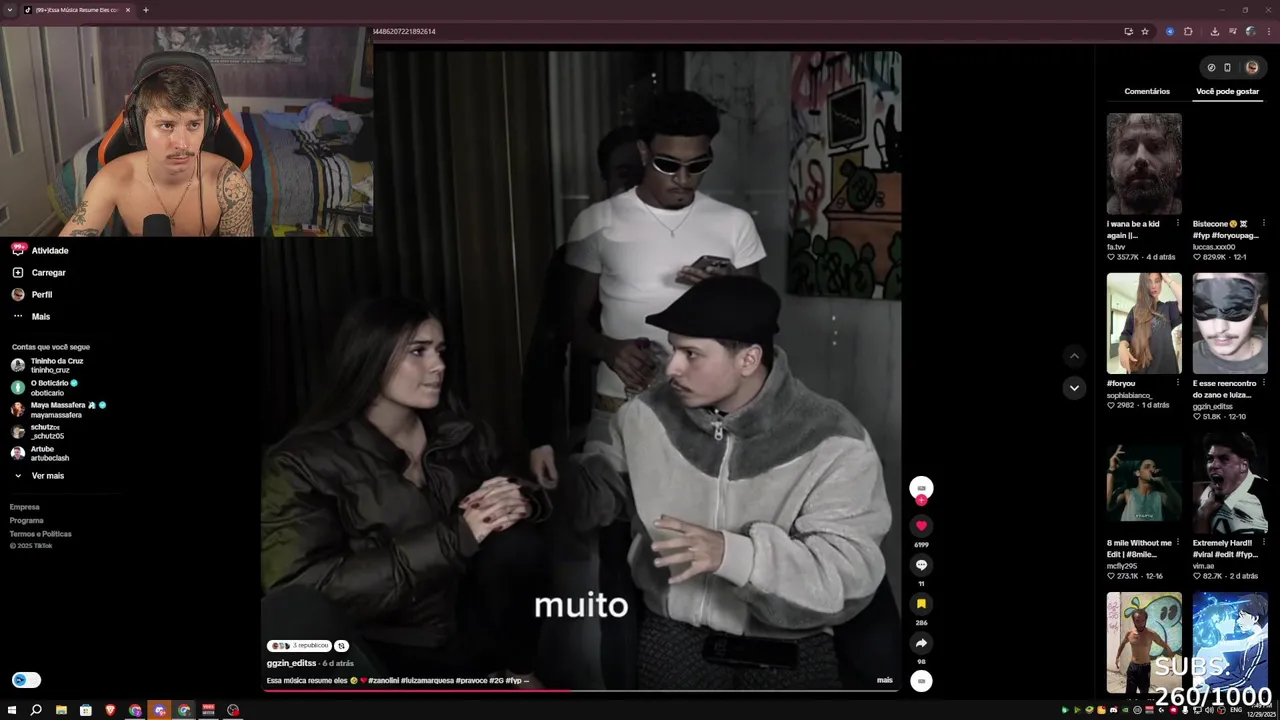Viewport: 1280px width, 720px height.
Task: Save video with the yellow bookmark icon
Action: point(921,604)
